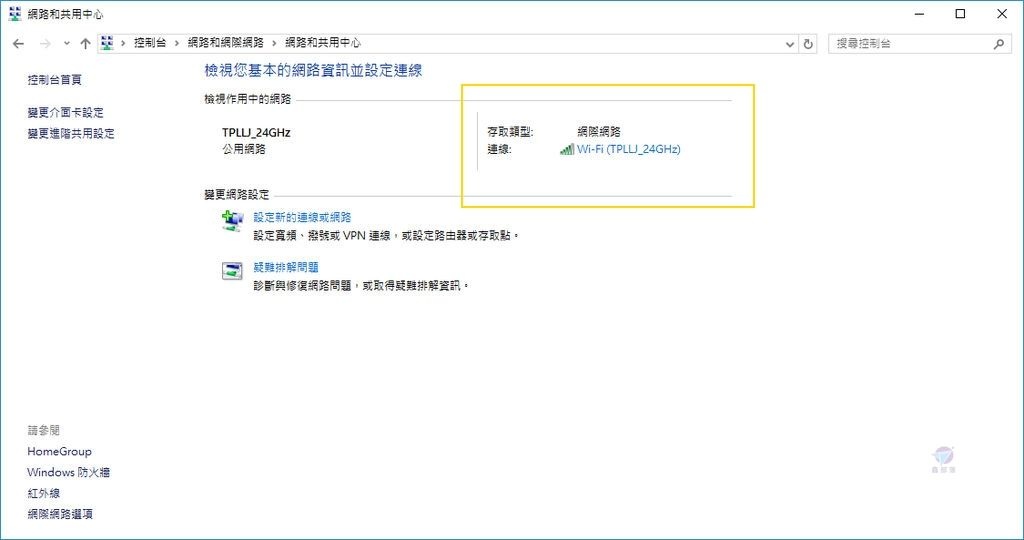Expand chevron before 控制台 breadcrumb
This screenshot has width=1024, height=540.
click(123, 43)
